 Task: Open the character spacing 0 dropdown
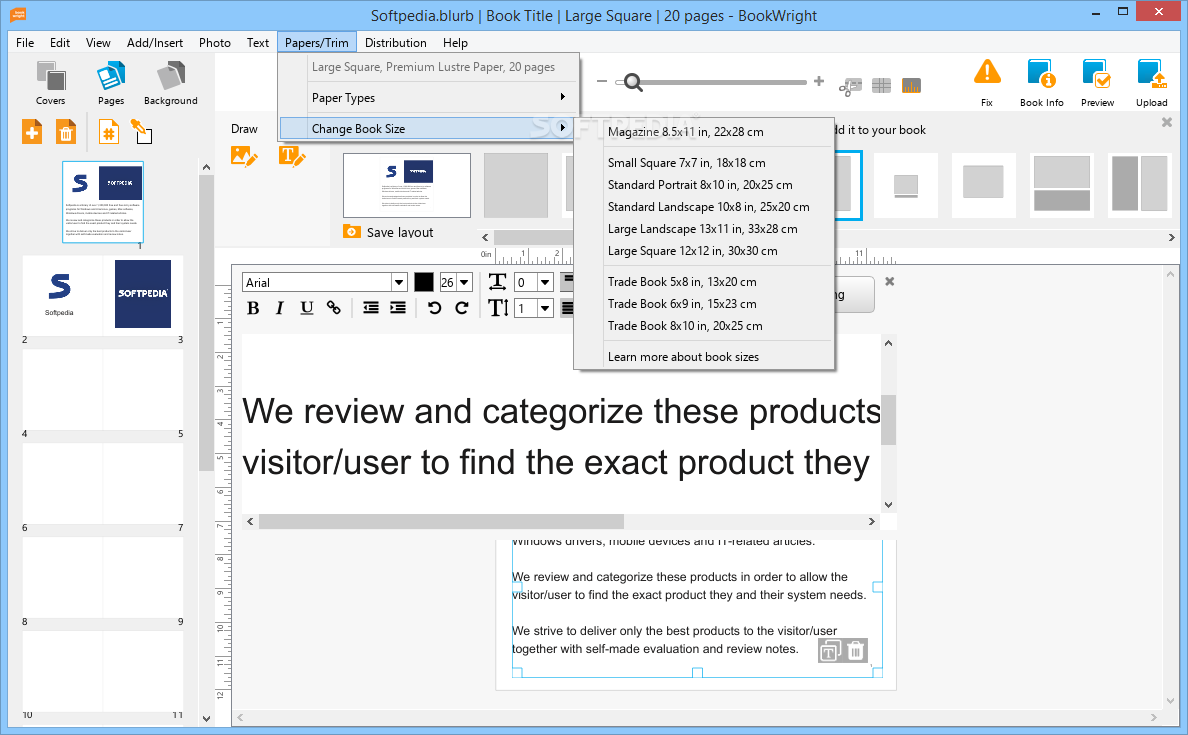point(545,283)
